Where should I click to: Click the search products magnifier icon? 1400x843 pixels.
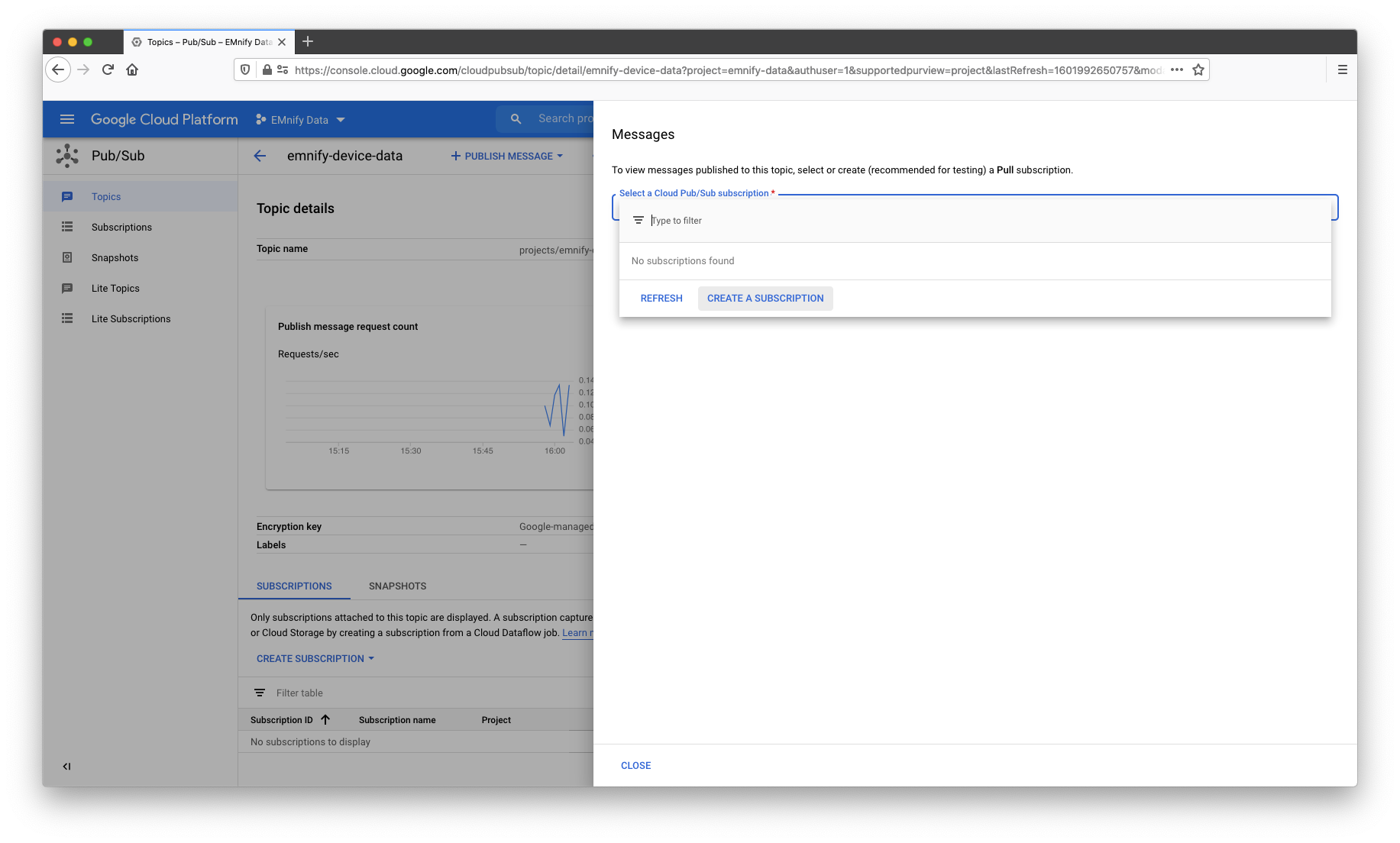pos(516,118)
